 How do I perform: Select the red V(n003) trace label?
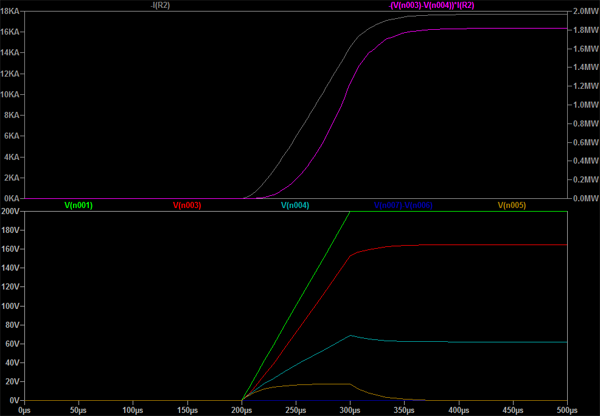(187, 206)
